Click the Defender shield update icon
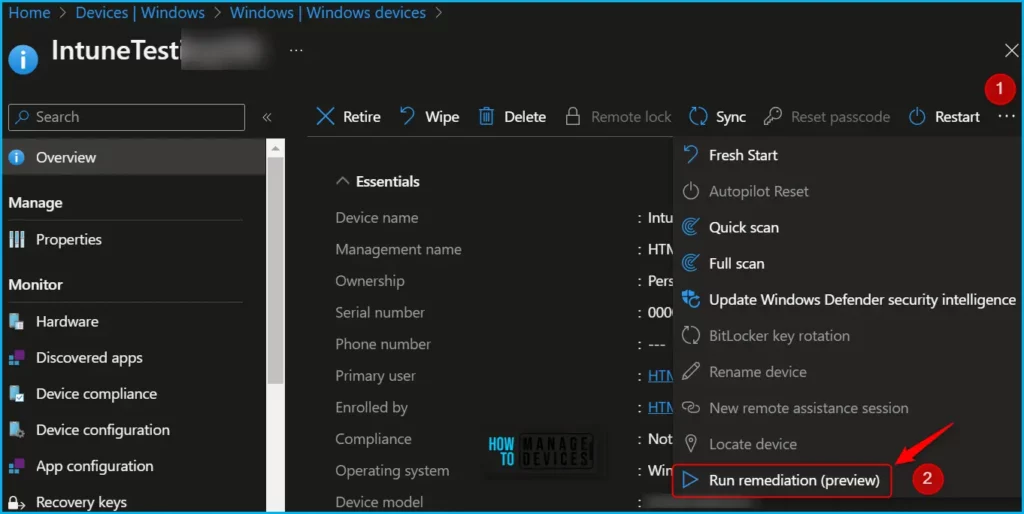This screenshot has width=1024, height=514. click(690, 299)
